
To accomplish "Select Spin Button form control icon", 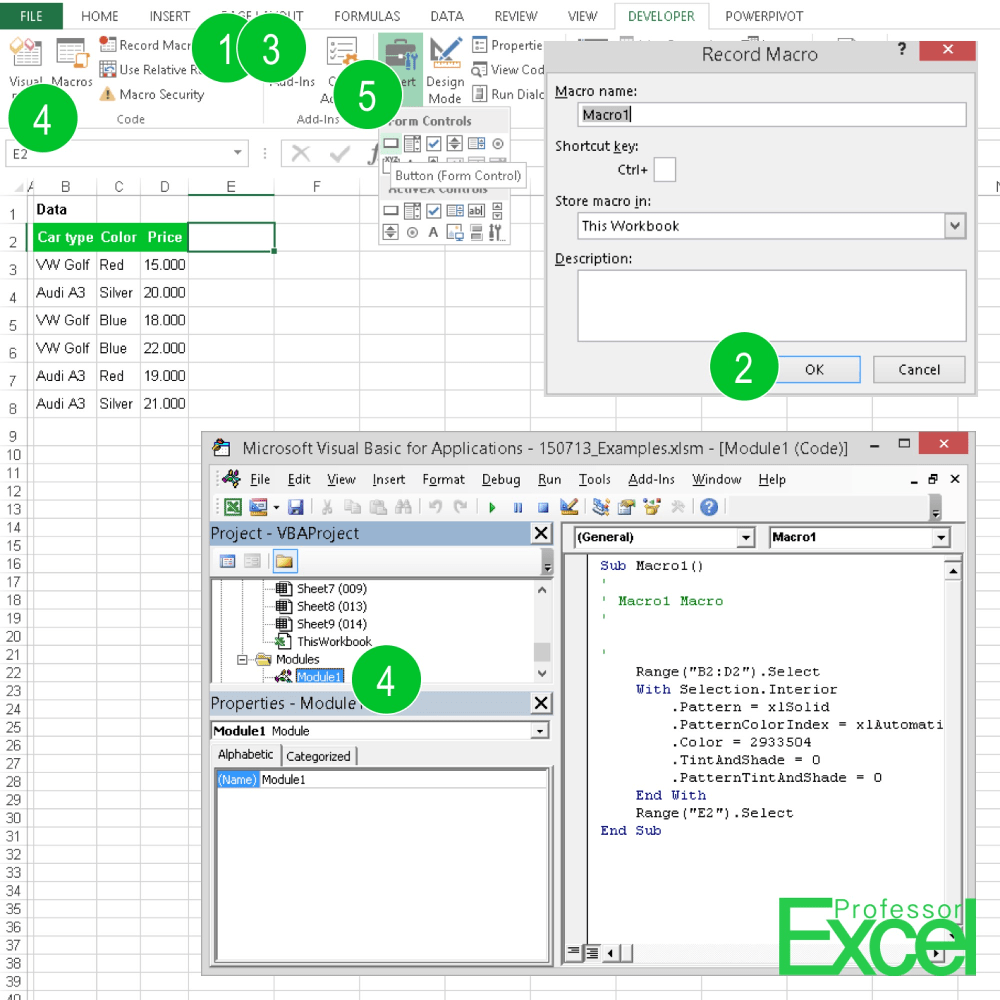I will [x=454, y=143].
